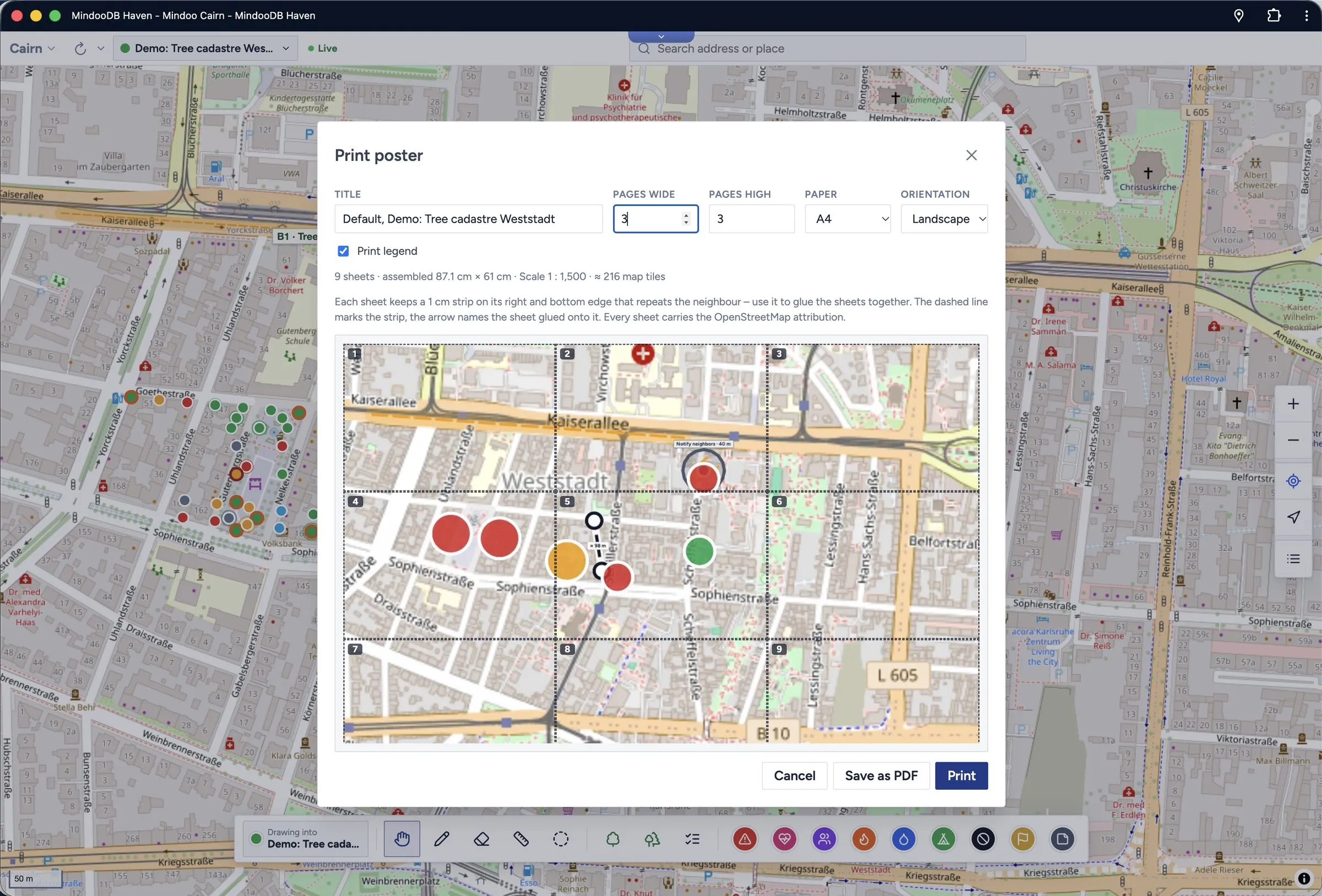The image size is (1322, 896).
Task: Click sheet 1 label in poster preview
Action: pos(355,354)
